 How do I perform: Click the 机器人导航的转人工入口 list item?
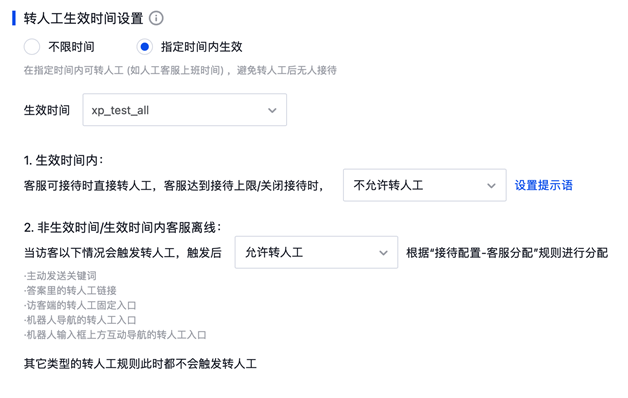[x=80, y=320]
